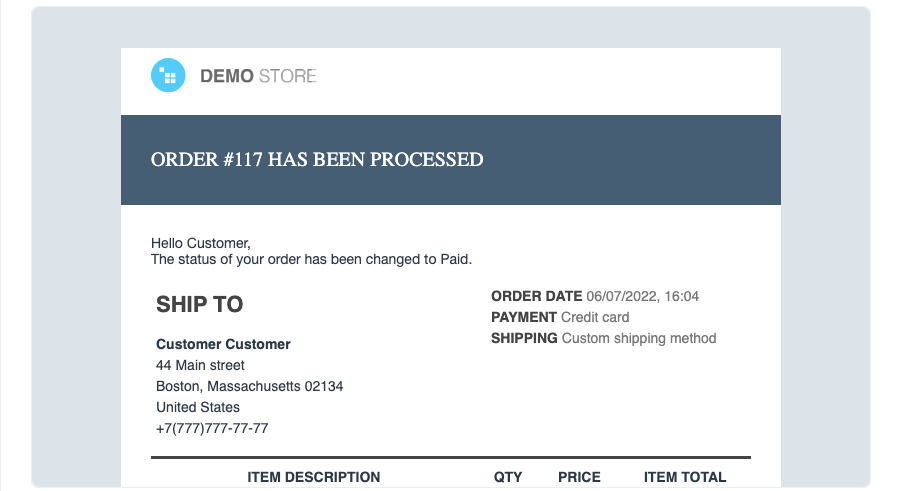The height and width of the screenshot is (491, 900).
Task: Click the Boston, Massachusetts 02134 line
Action: 250,386
